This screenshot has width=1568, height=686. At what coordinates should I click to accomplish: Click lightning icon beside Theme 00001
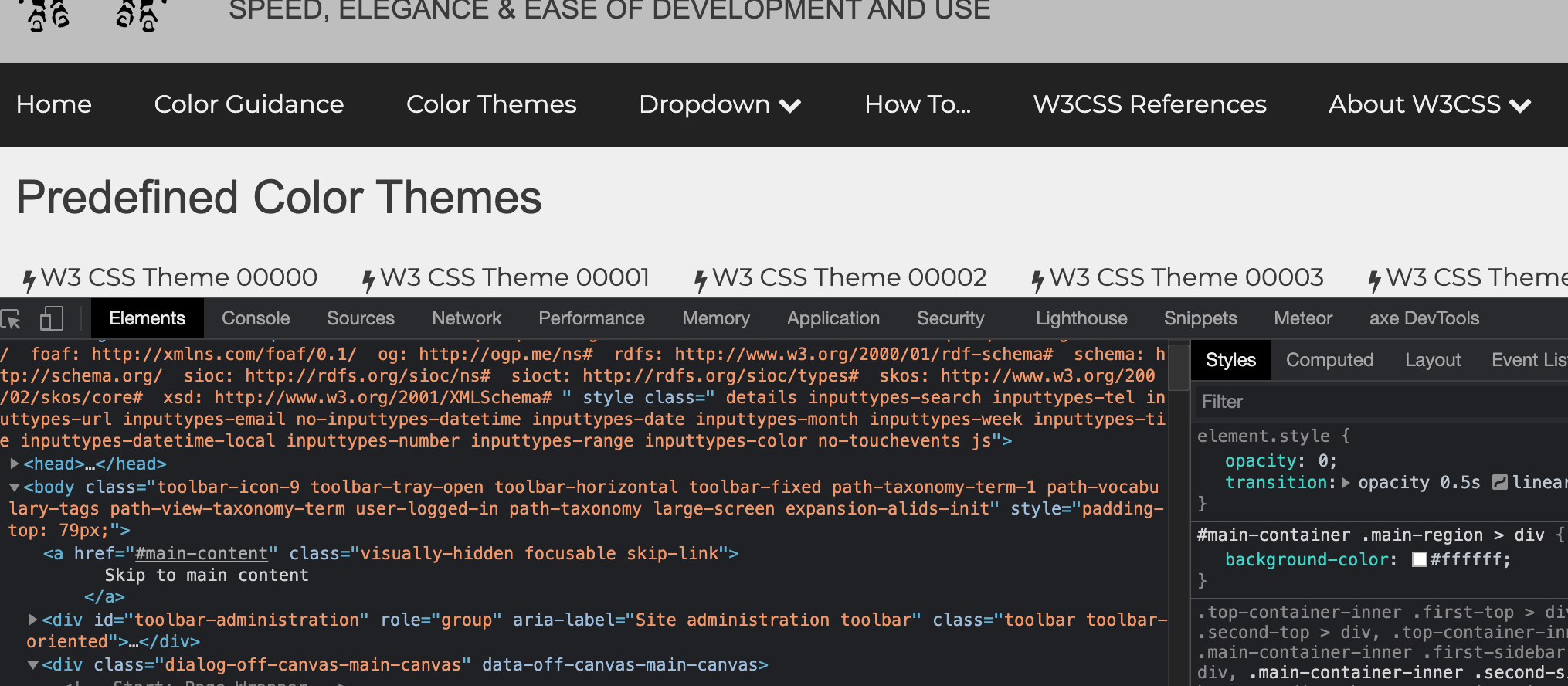[368, 280]
